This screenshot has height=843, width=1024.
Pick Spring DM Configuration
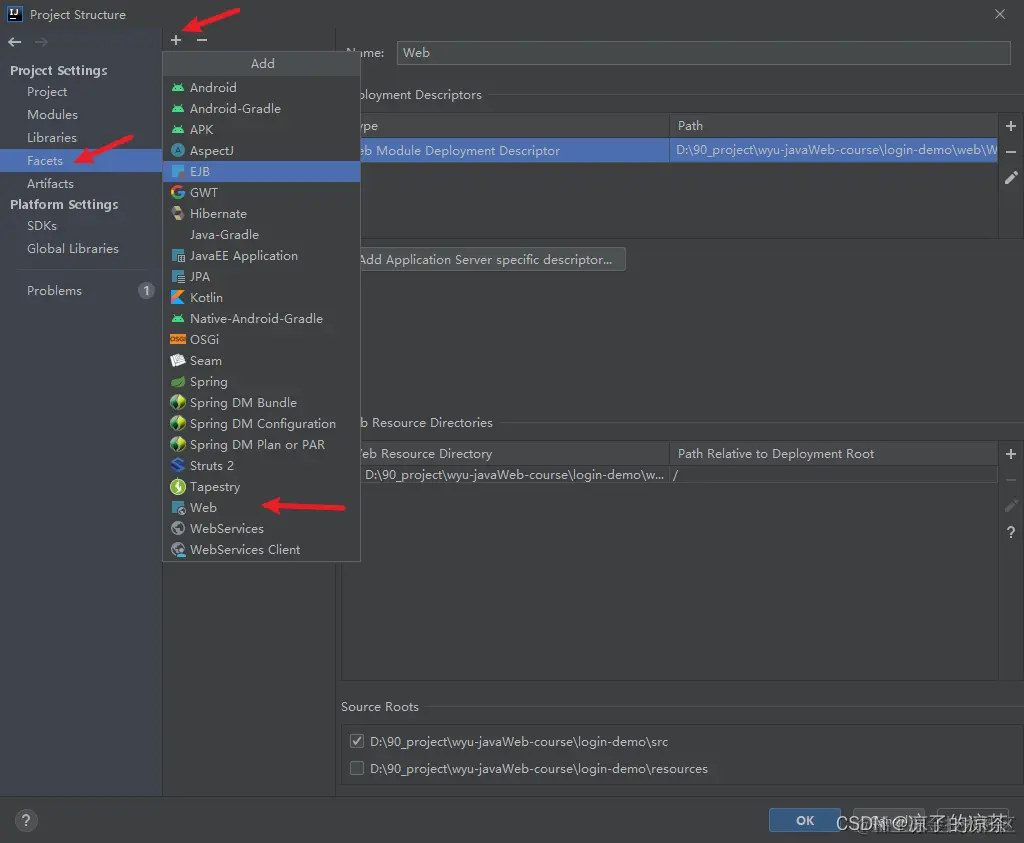pyautogui.click(x=261, y=423)
